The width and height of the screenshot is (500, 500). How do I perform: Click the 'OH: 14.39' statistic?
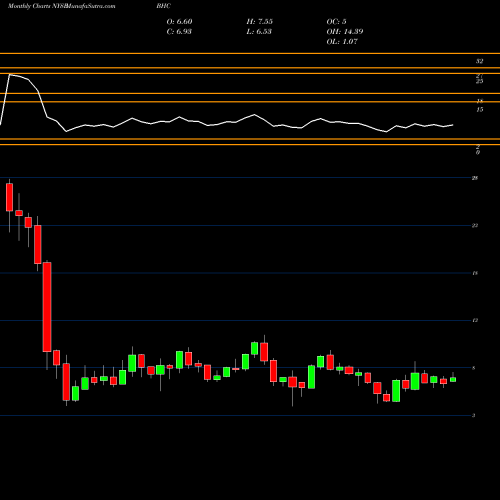(345, 32)
